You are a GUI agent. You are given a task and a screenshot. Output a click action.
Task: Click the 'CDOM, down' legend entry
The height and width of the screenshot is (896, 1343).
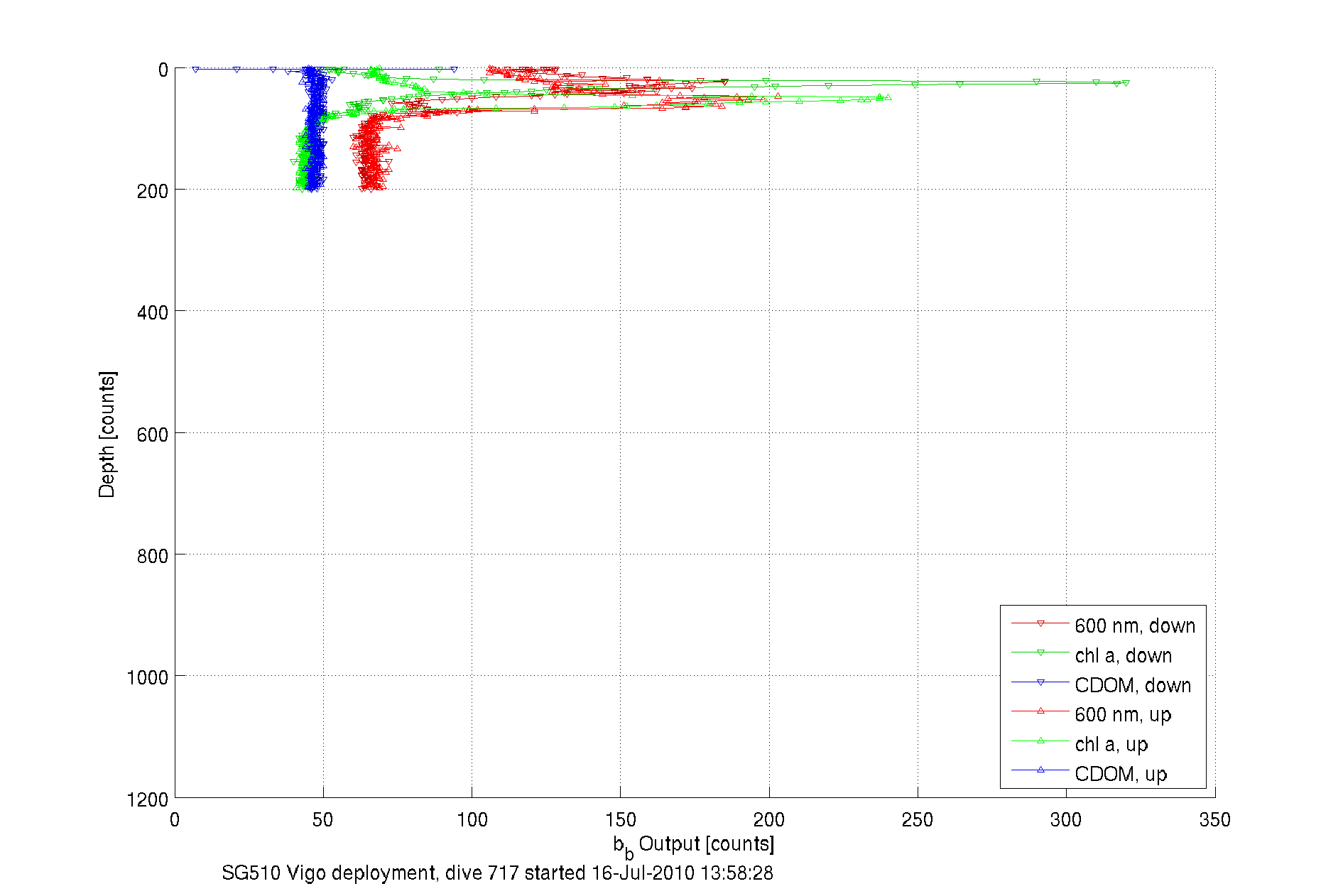tap(1101, 685)
